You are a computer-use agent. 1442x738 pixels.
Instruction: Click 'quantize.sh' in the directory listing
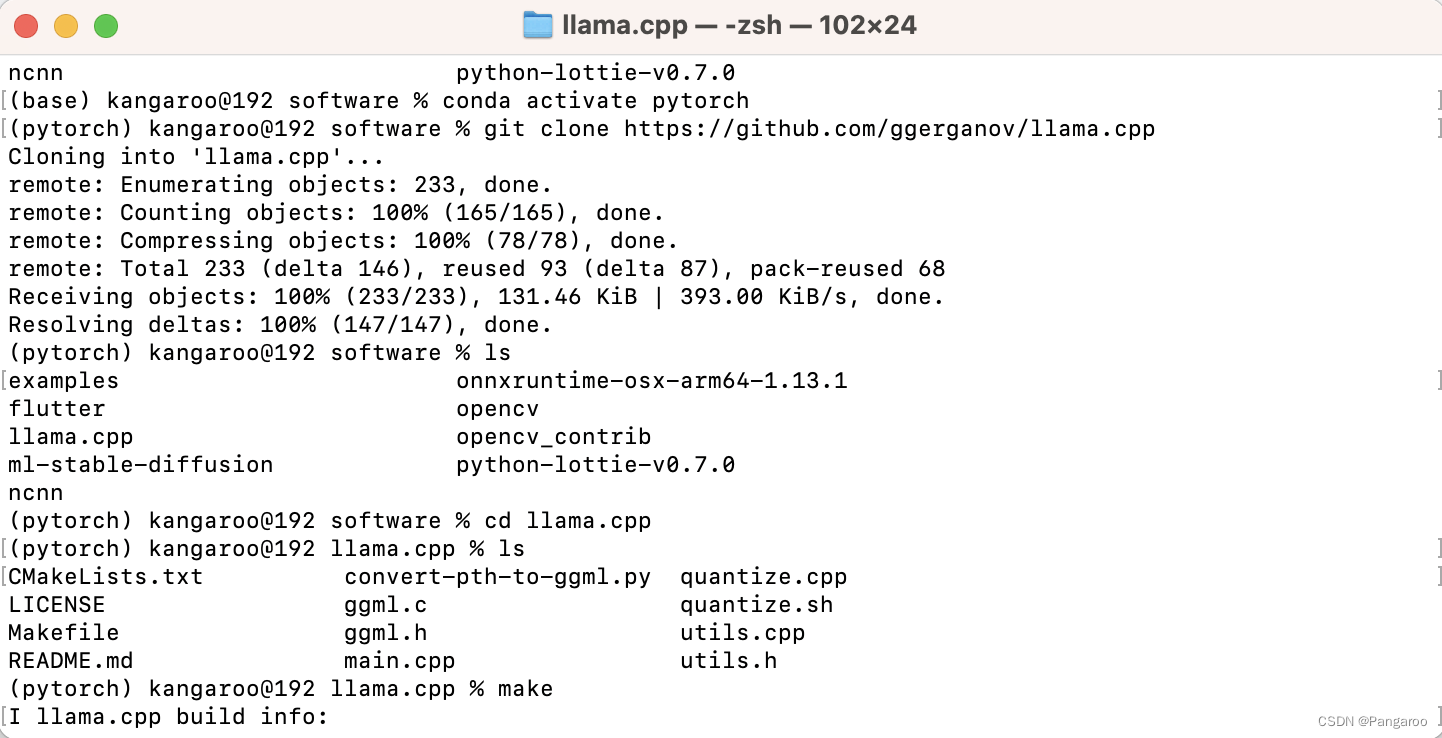click(757, 605)
